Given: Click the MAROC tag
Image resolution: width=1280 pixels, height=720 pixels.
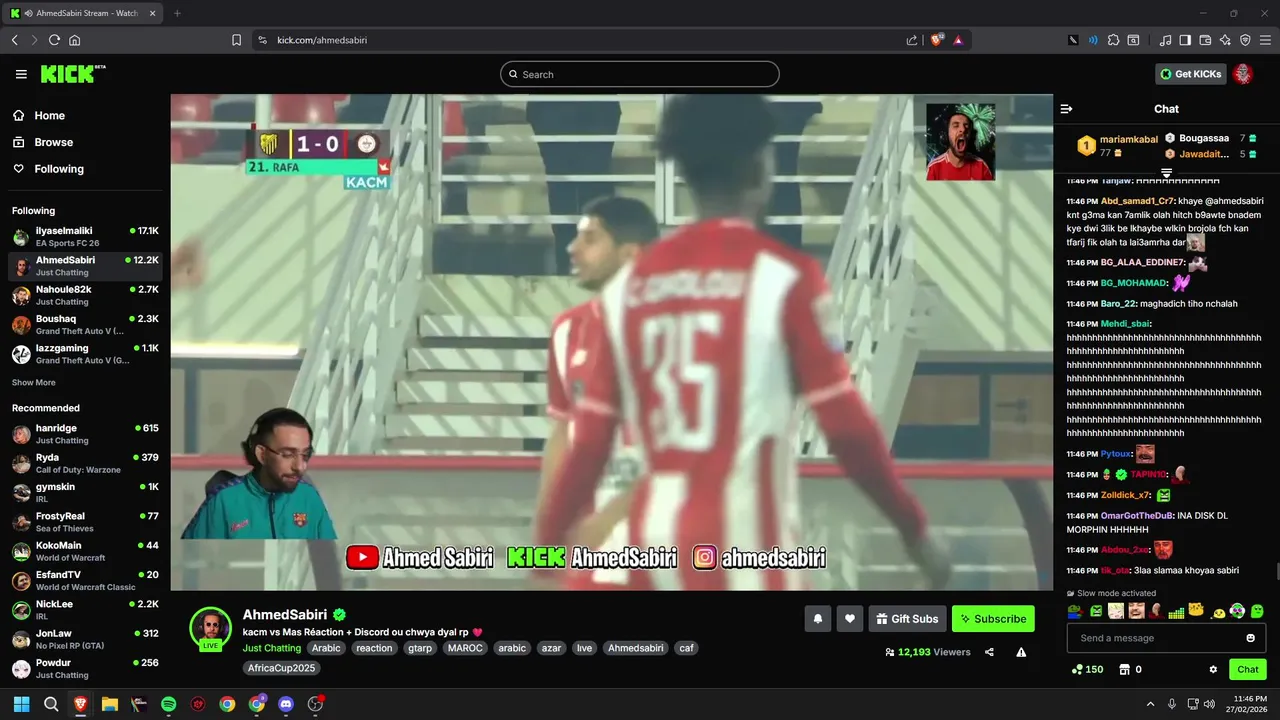Looking at the screenshot, I should [465, 648].
